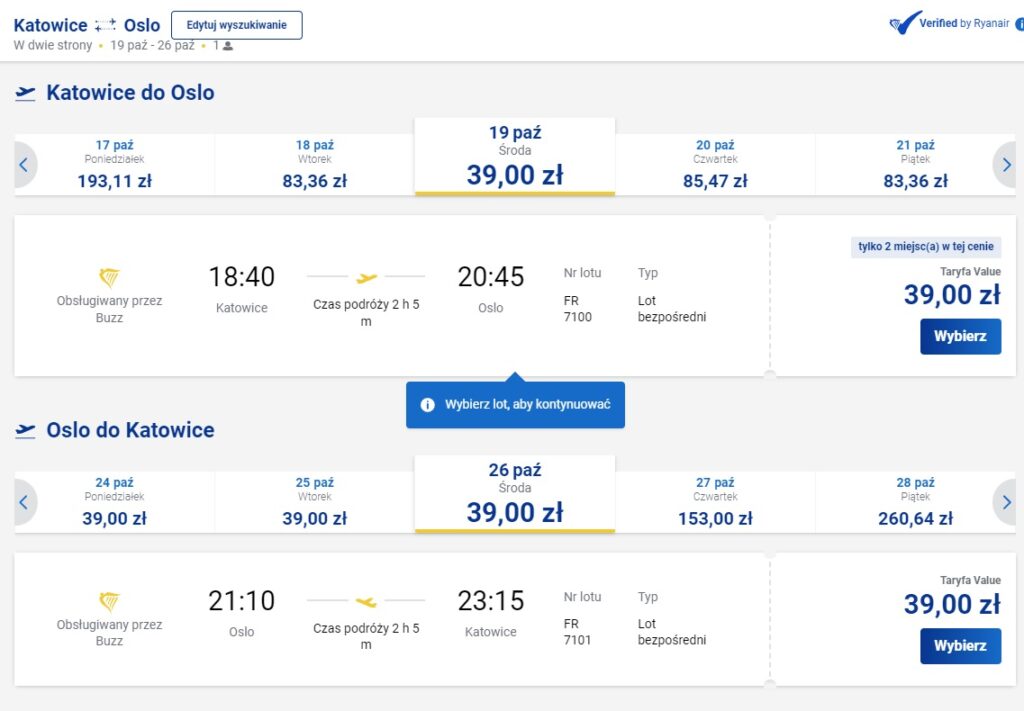Screen dimensions: 1024x711
Task: Select the 20 paź Czwartek outbound date tab
Action: [x=715, y=165]
